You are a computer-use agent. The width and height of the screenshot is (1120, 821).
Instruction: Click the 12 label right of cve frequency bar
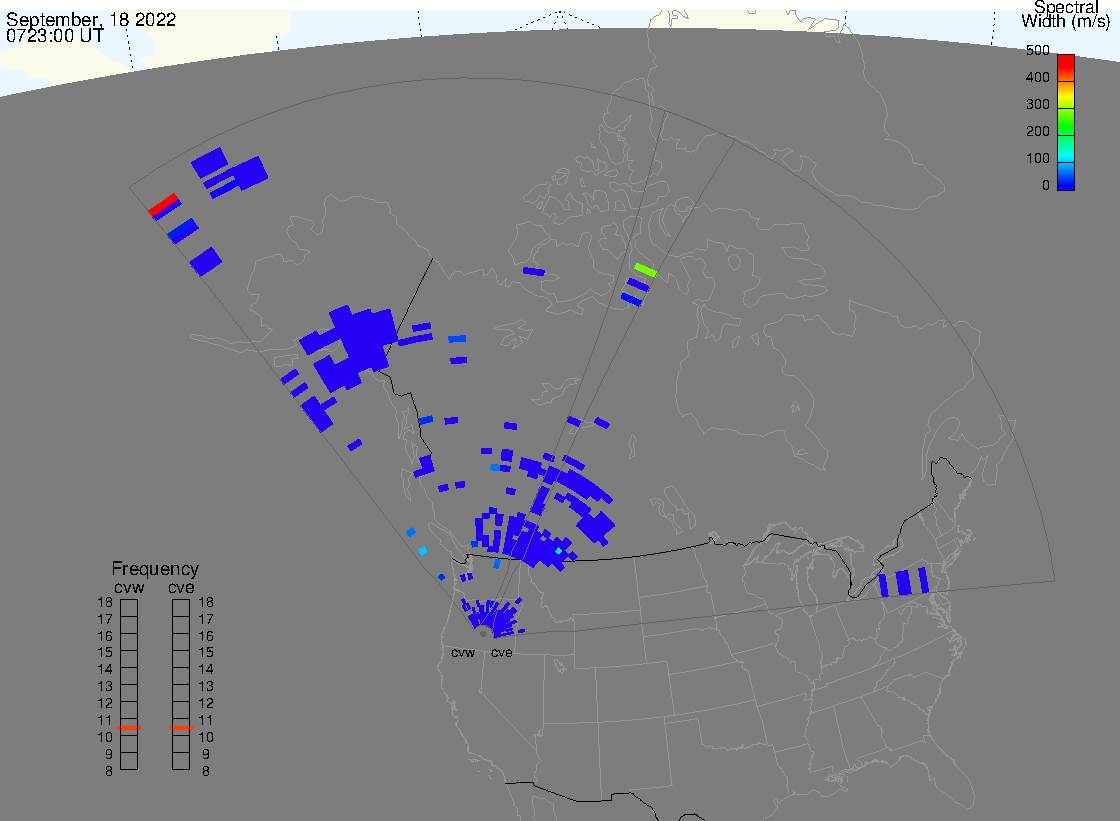click(206, 704)
